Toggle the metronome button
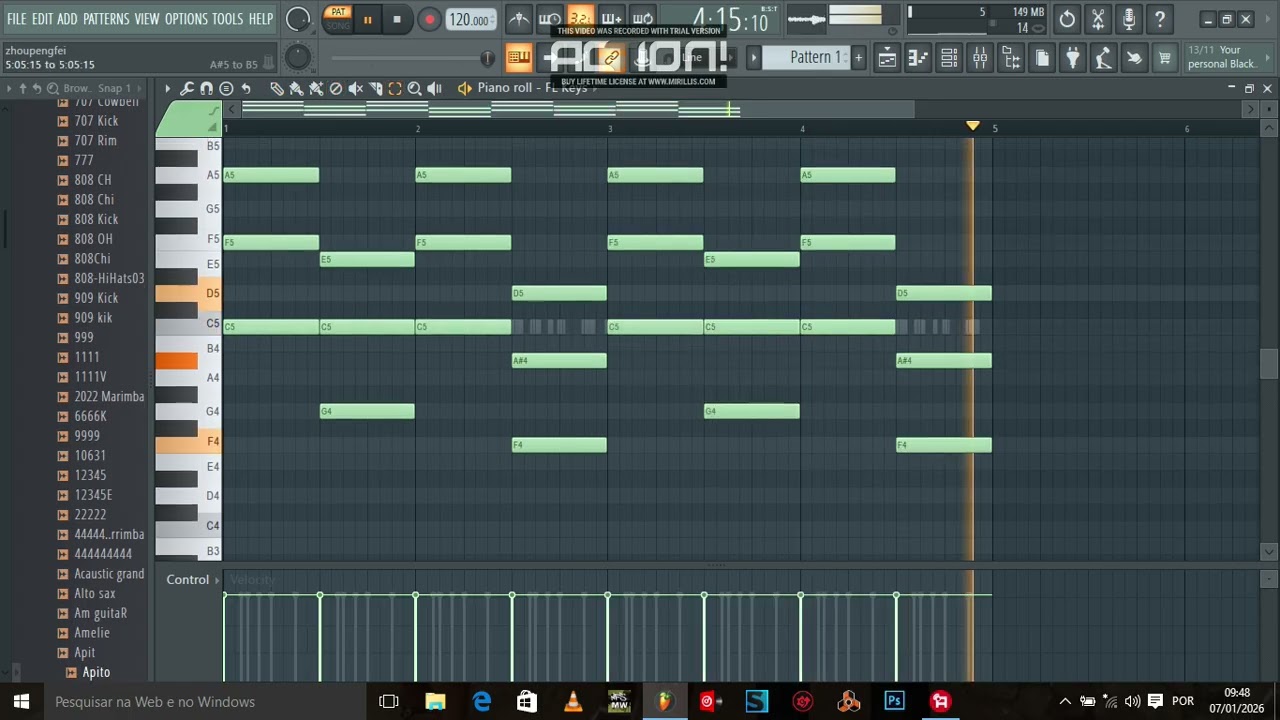This screenshot has height=720, width=1280. (x=519, y=19)
